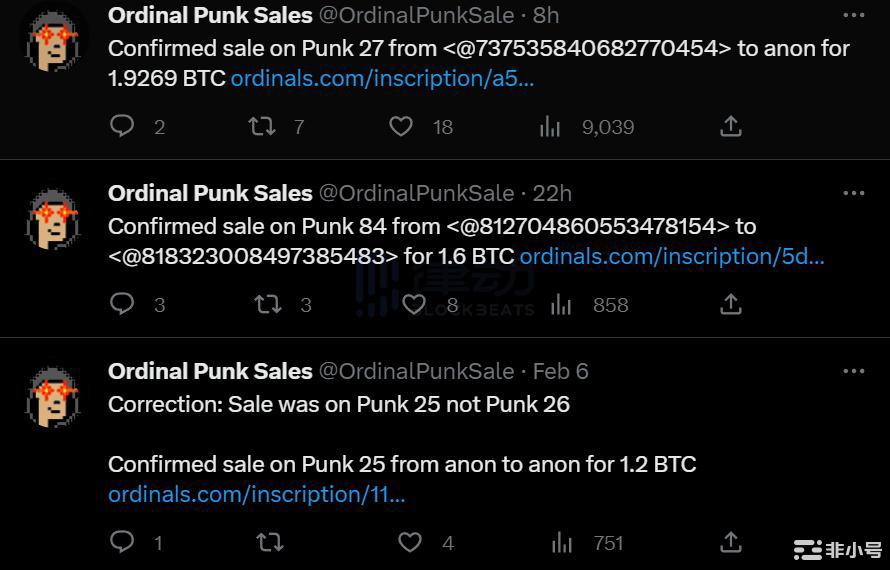
Task: Open more options on Punk 25 tweet
Action: point(853,371)
